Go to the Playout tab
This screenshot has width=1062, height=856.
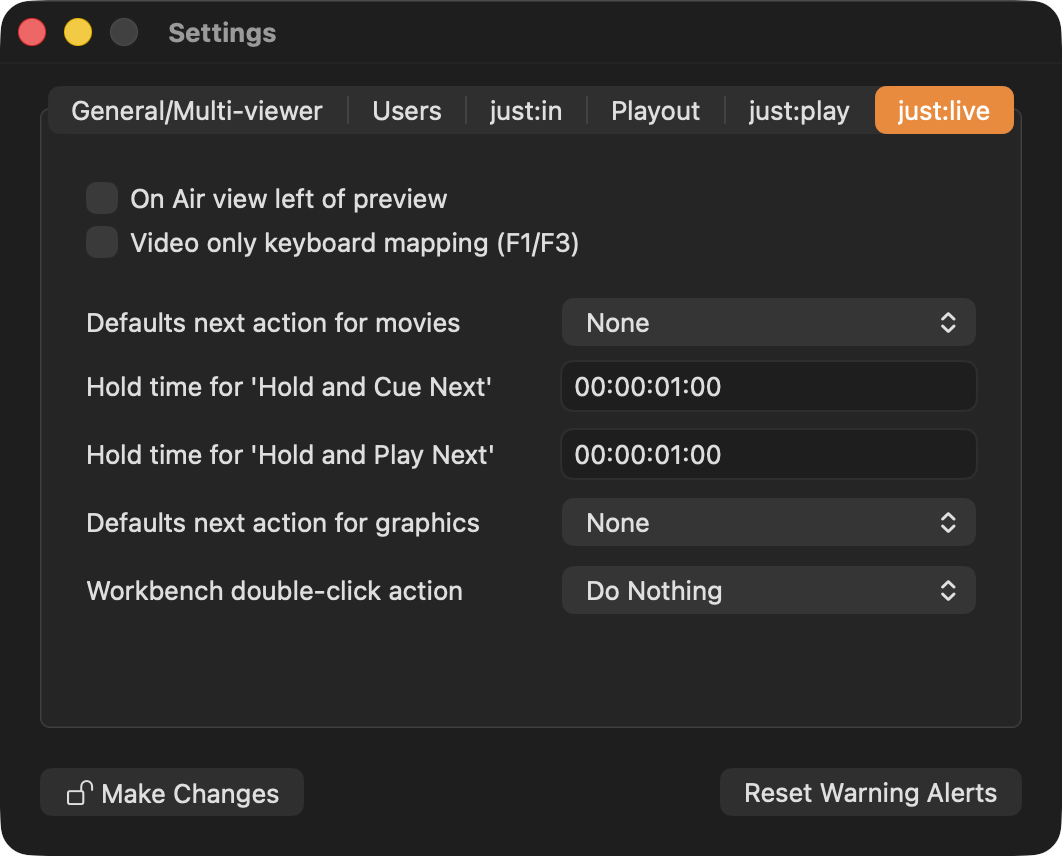click(x=655, y=110)
